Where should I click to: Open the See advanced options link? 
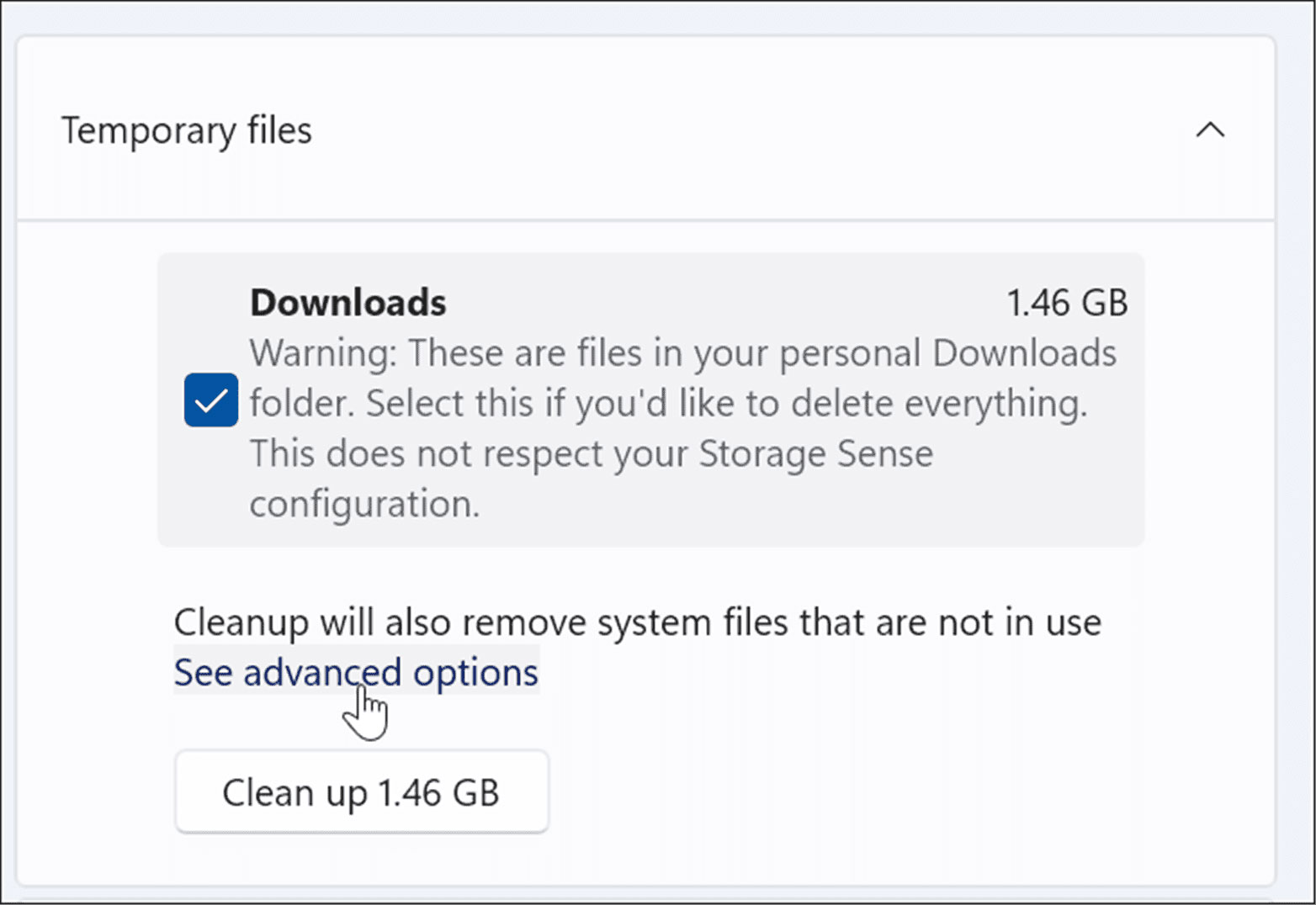(x=356, y=672)
